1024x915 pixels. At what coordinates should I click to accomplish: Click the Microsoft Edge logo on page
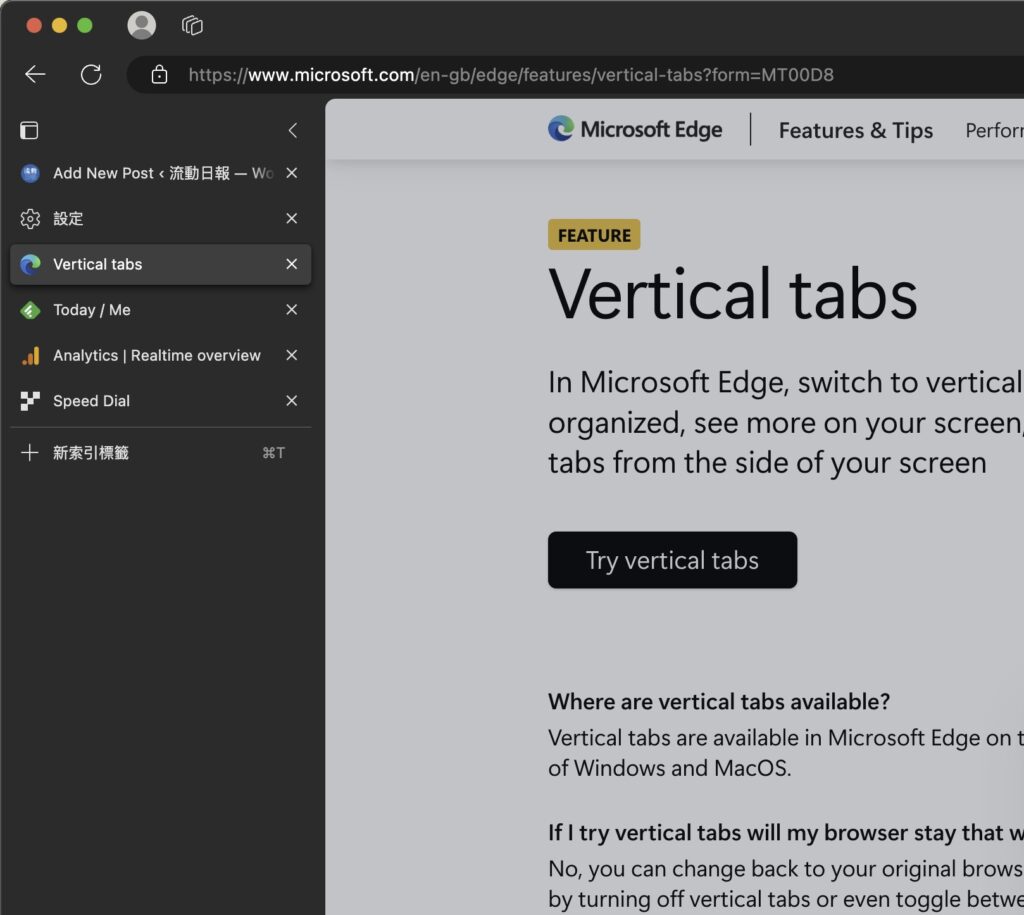(635, 129)
